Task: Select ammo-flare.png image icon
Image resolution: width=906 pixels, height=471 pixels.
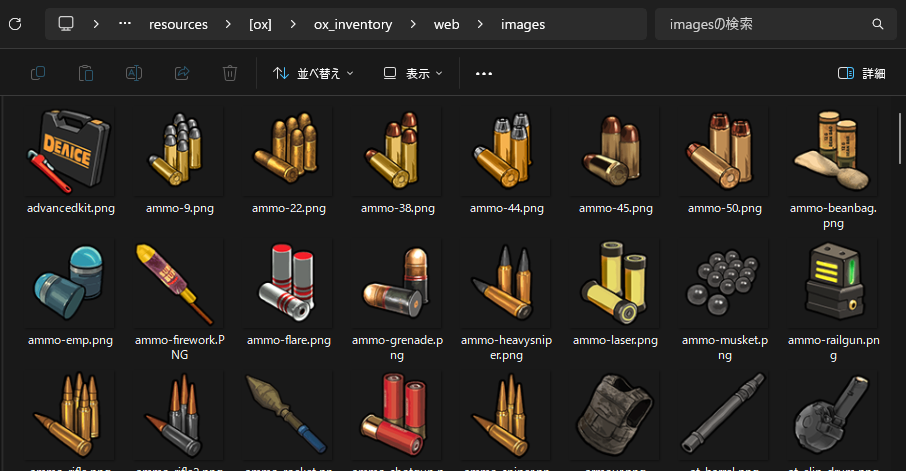Action: (288, 283)
